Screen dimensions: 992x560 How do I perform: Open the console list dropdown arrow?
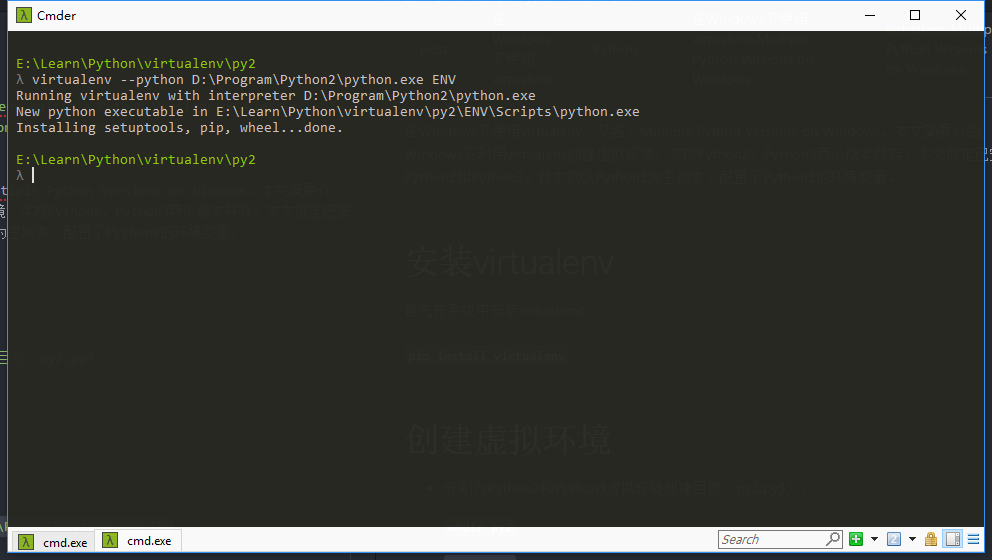tap(912, 539)
